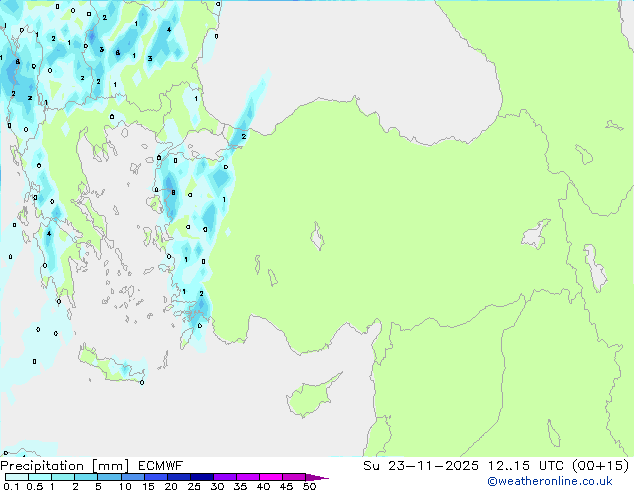Select the 20–25 mm legend swatch

coord(178,477)
